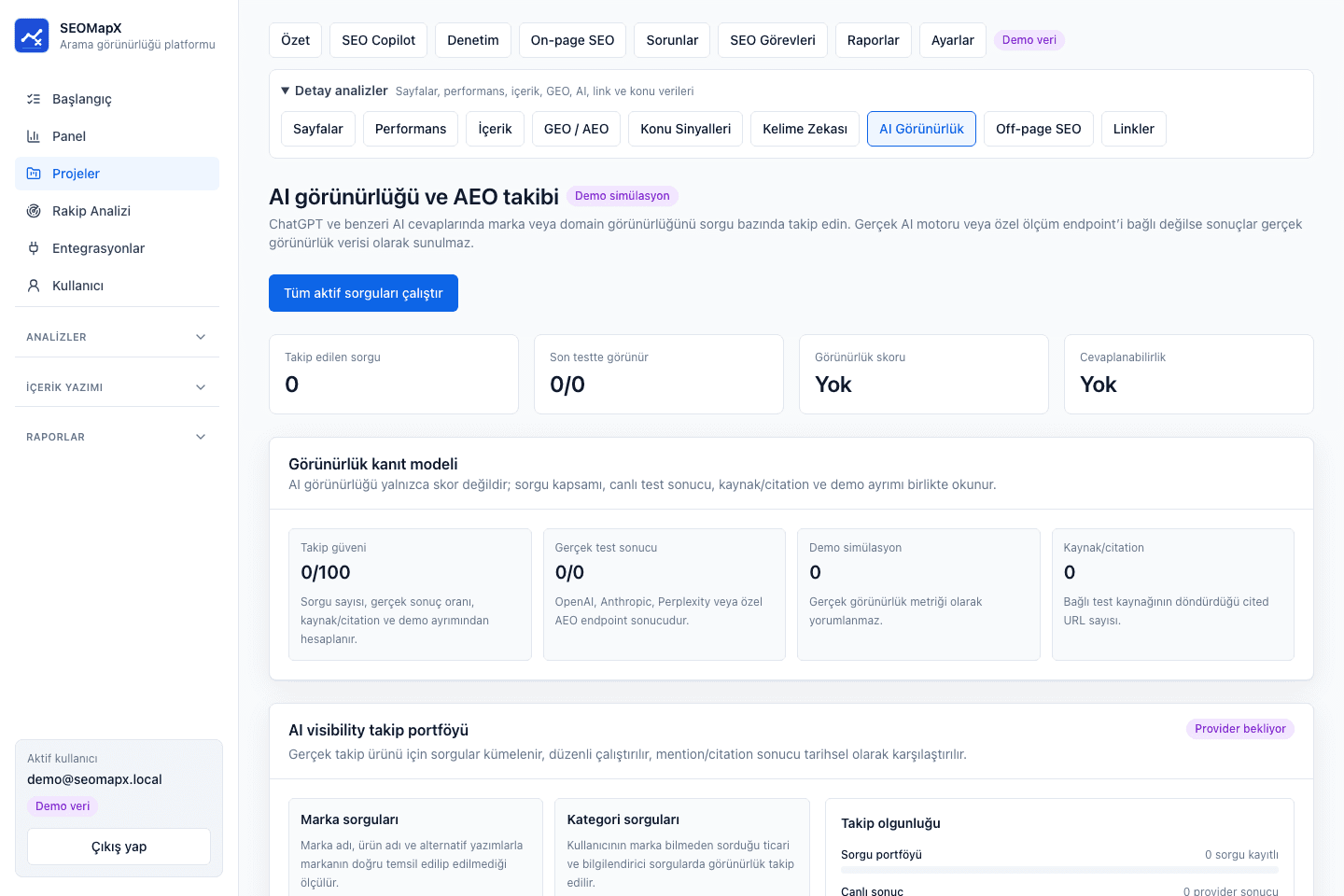Select the Konu Sinyalleri sub-tab
This screenshot has width=1344, height=896.
[686, 129]
